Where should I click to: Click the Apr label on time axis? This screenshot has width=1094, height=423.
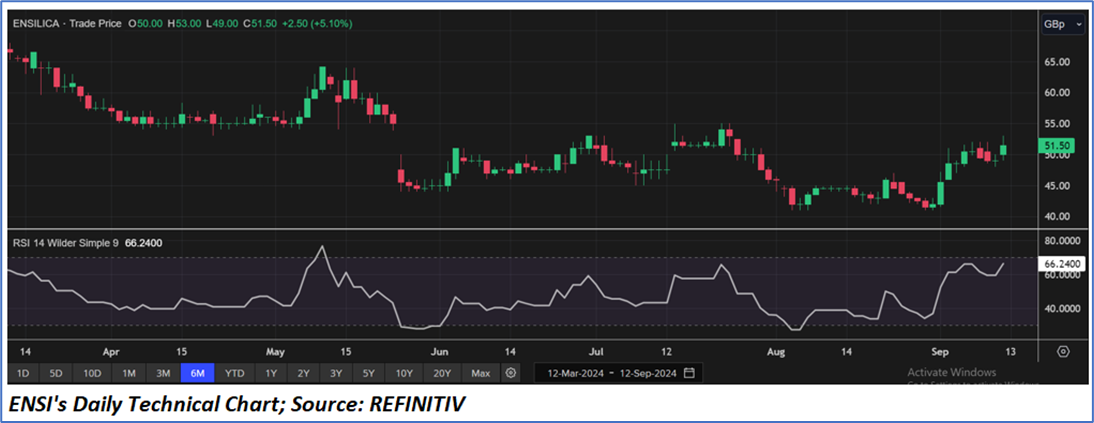[x=111, y=350]
